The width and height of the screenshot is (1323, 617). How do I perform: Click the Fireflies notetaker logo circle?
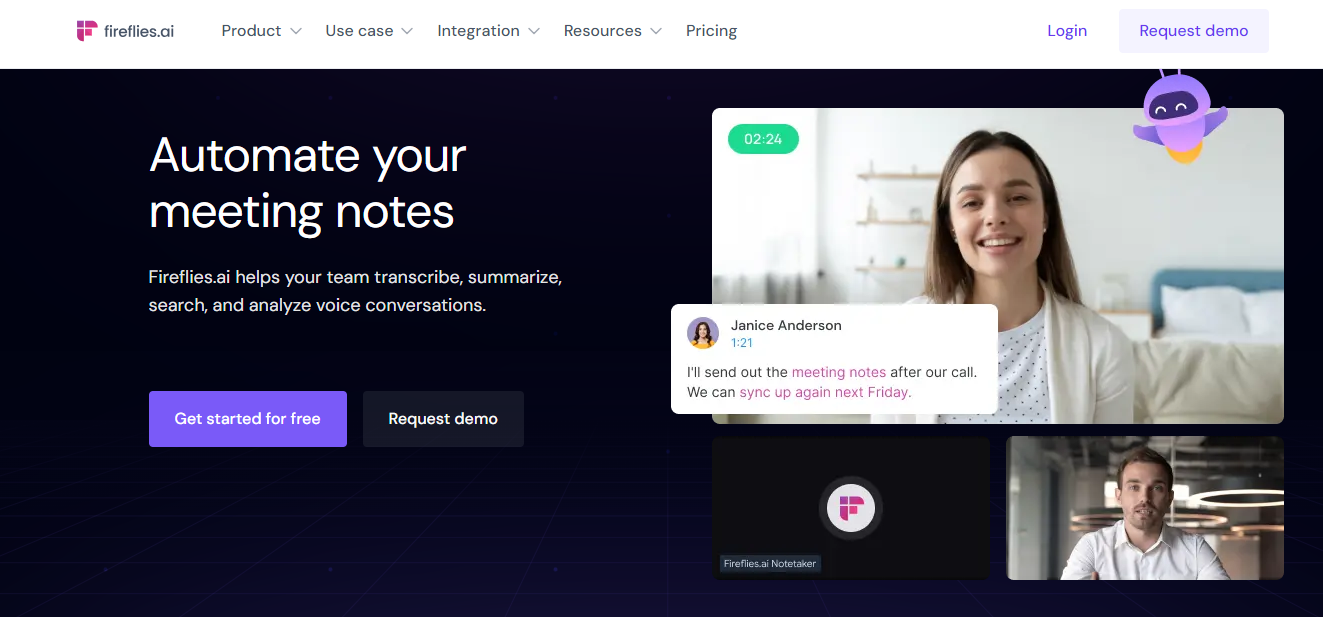[x=851, y=508]
